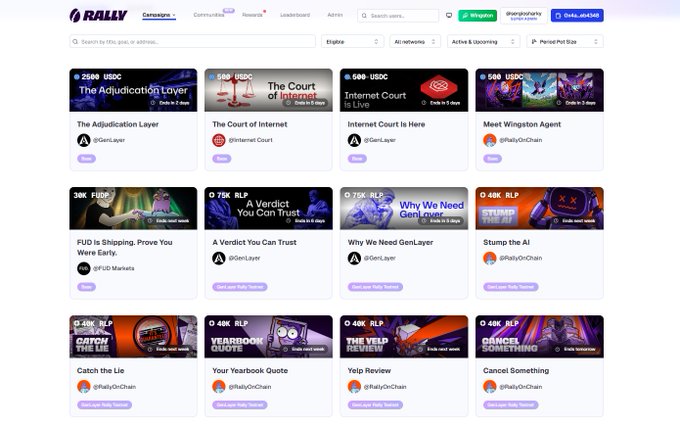
Task: Open the Period Pot Size sort dropdown
Action: click(x=565, y=42)
